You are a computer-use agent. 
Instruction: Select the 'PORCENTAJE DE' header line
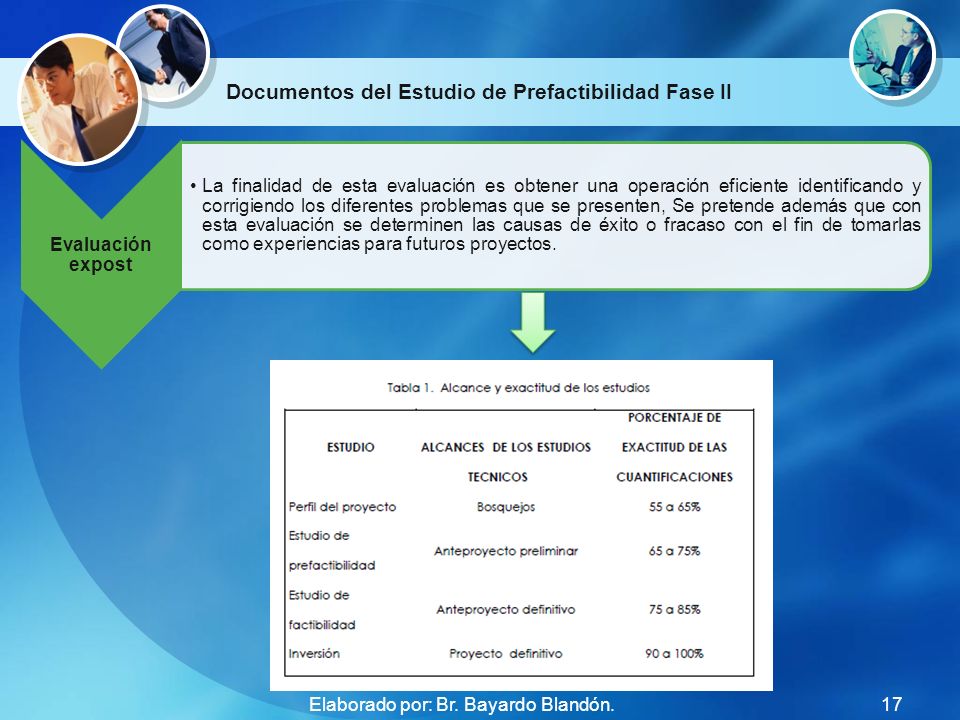pos(674,418)
